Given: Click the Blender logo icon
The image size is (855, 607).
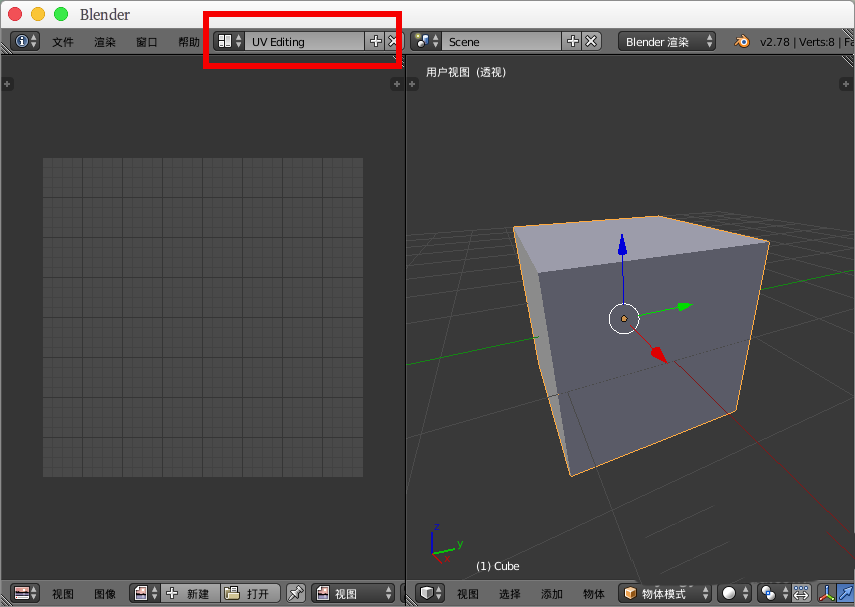Looking at the screenshot, I should click(742, 41).
